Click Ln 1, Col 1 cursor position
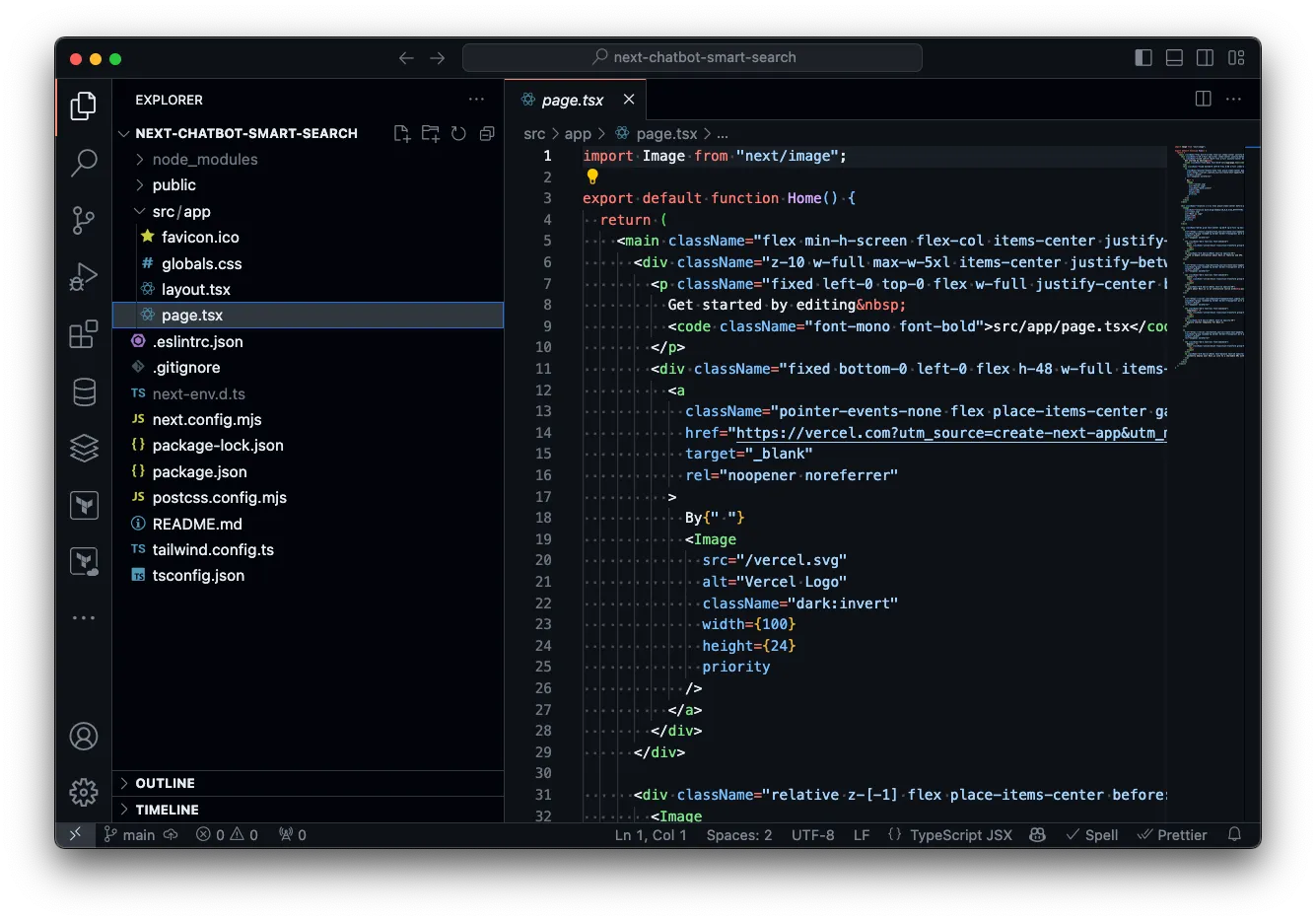The width and height of the screenshot is (1316, 921). [x=651, y=834]
